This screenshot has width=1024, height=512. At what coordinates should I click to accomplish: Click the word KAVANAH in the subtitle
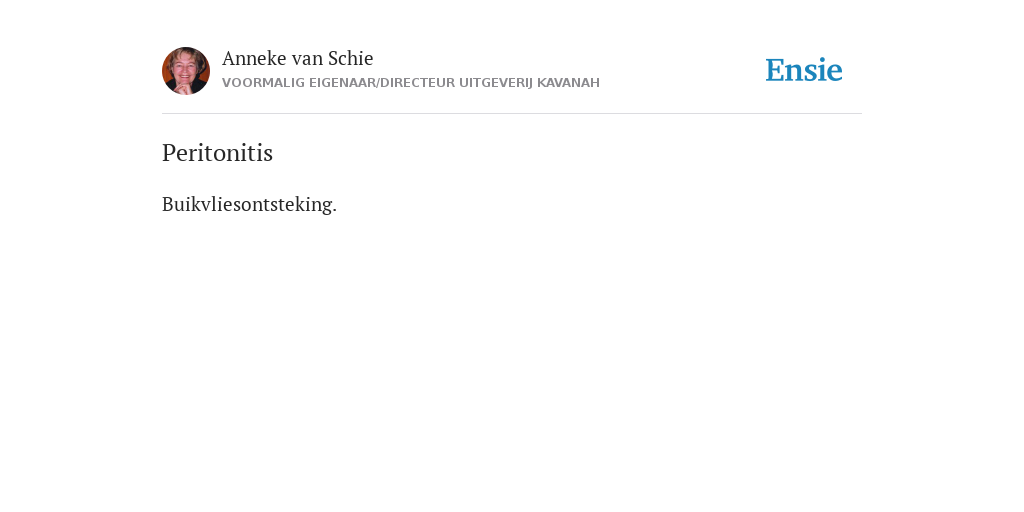point(568,83)
